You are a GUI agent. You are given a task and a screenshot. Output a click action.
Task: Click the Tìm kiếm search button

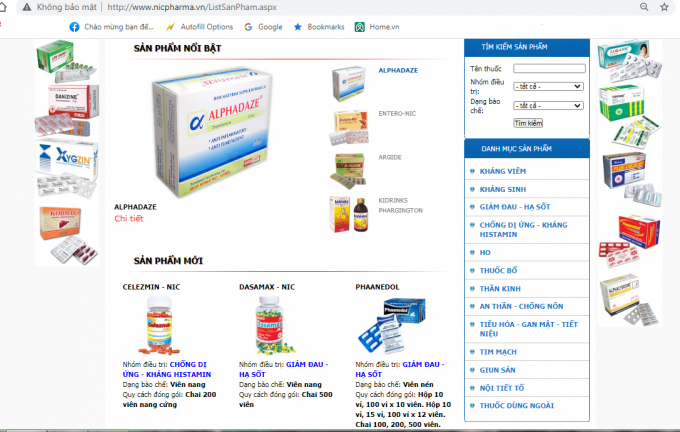[x=528, y=123]
